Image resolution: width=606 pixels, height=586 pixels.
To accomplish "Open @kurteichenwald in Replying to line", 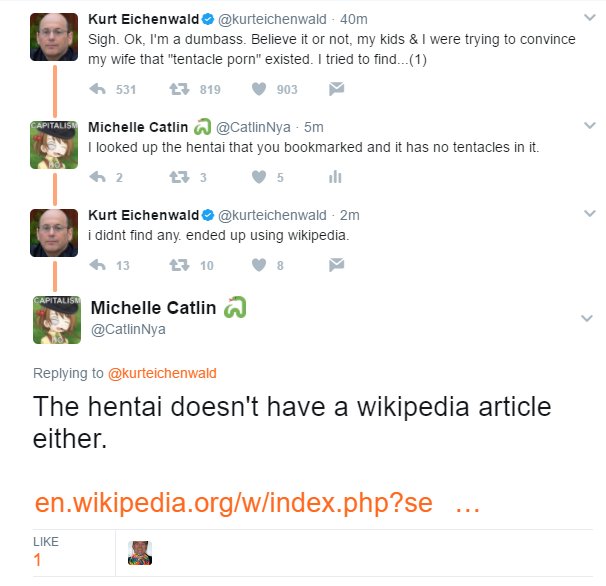I will 162,373.
